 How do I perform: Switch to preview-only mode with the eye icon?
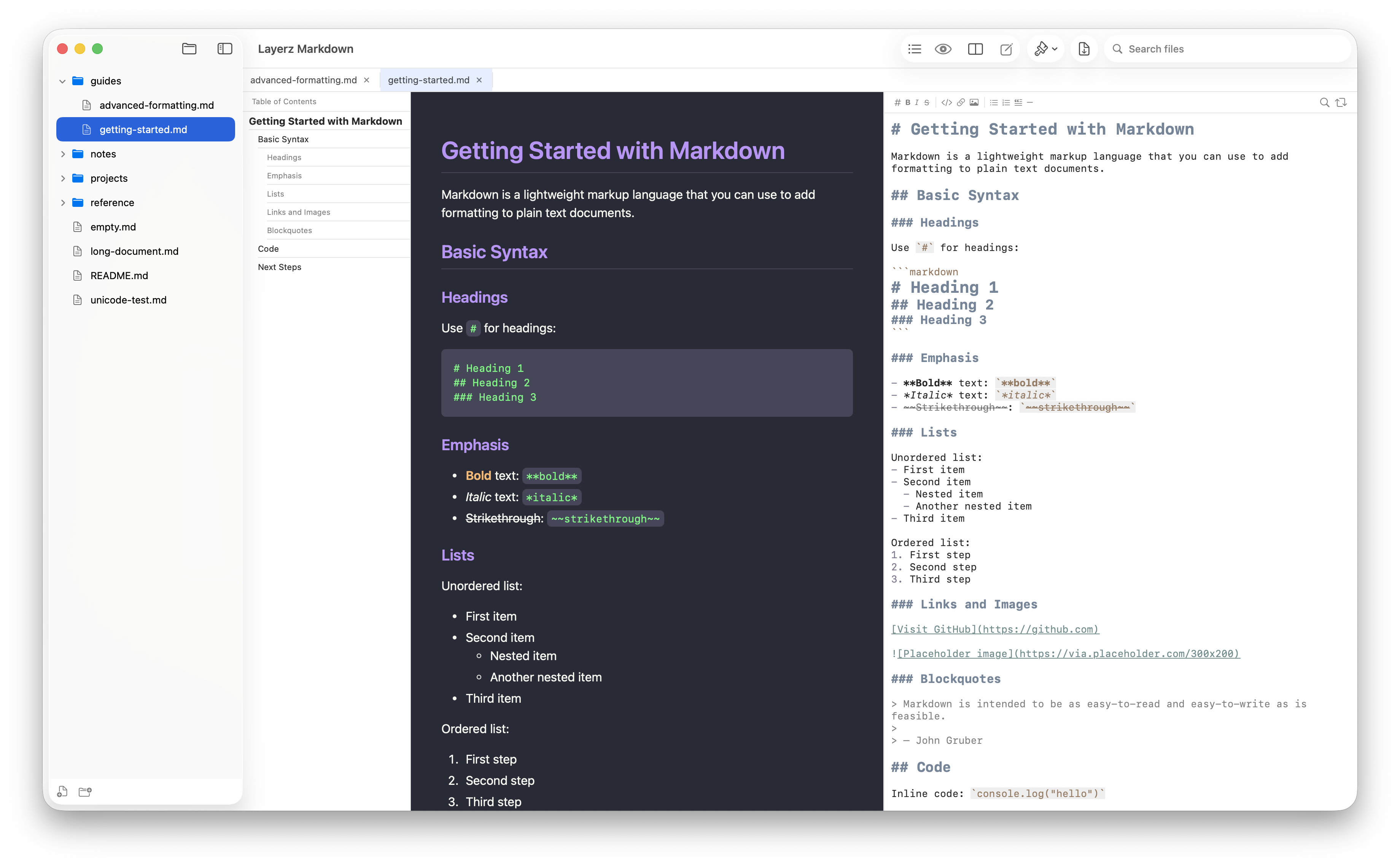tap(943, 49)
